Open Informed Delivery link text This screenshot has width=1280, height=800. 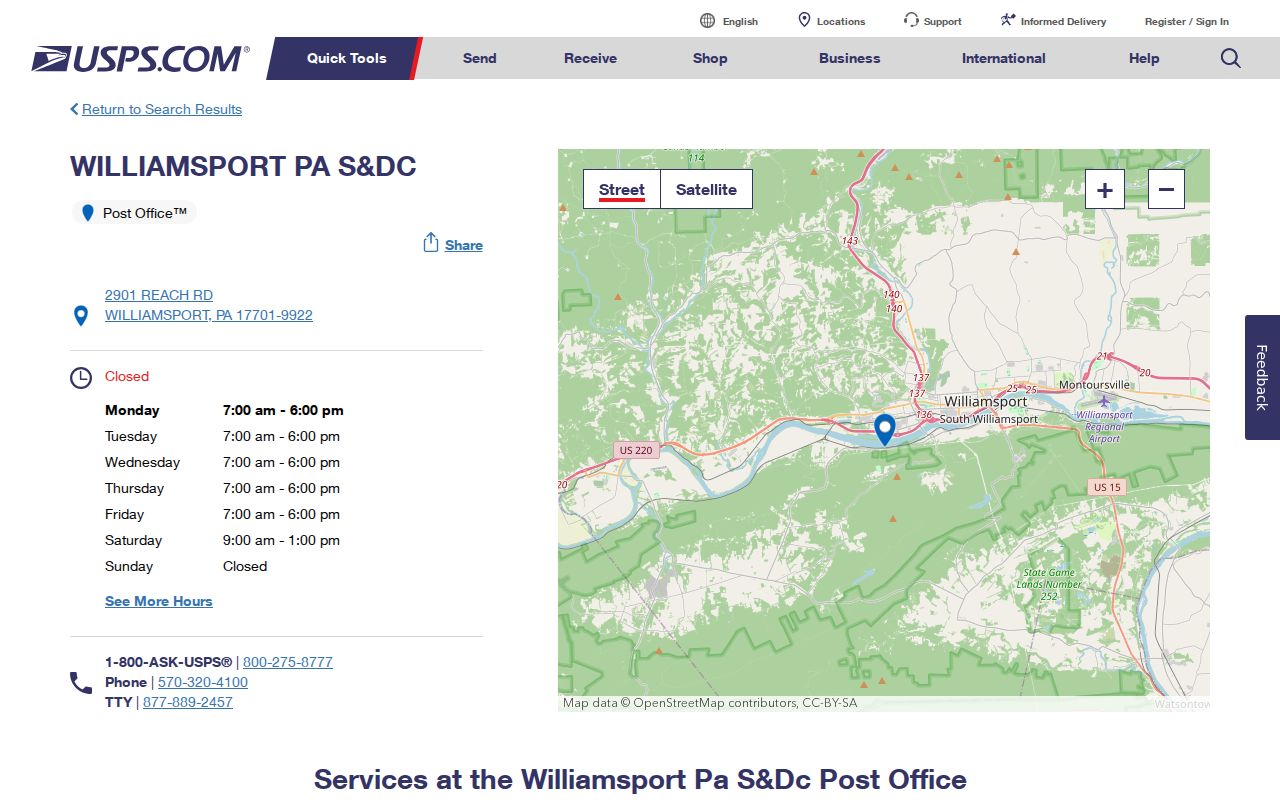click(1064, 21)
